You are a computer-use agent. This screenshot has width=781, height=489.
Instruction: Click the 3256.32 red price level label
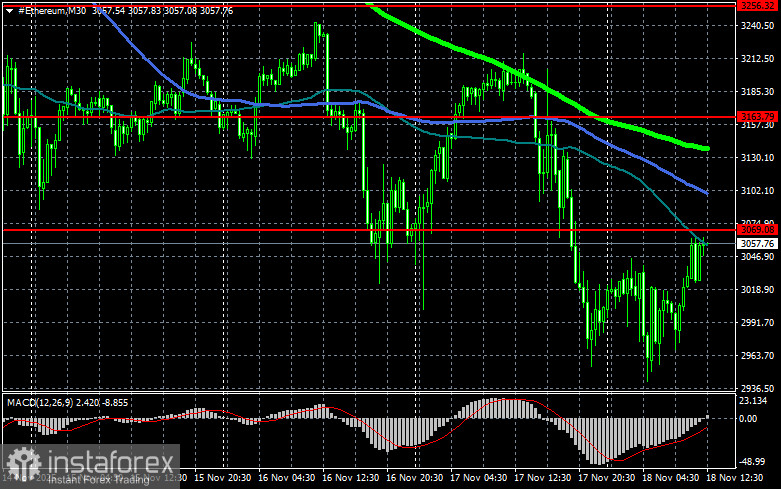757,6
